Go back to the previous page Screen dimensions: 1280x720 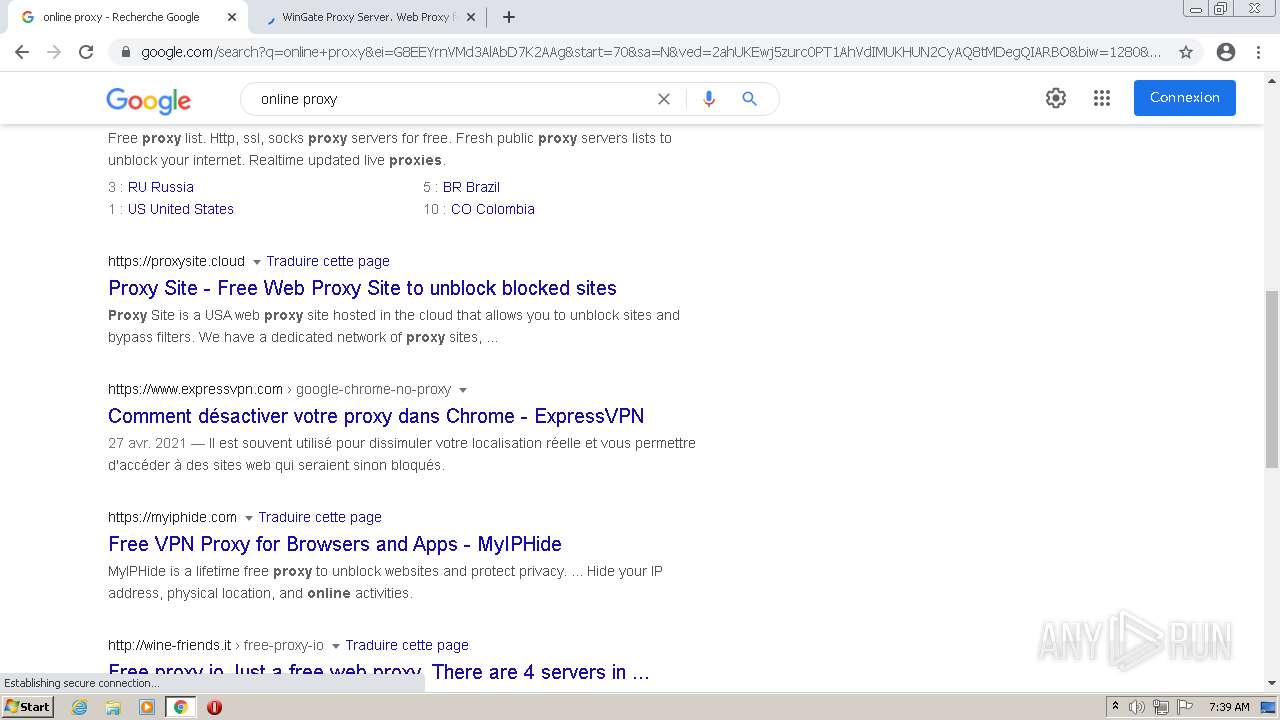(x=22, y=52)
